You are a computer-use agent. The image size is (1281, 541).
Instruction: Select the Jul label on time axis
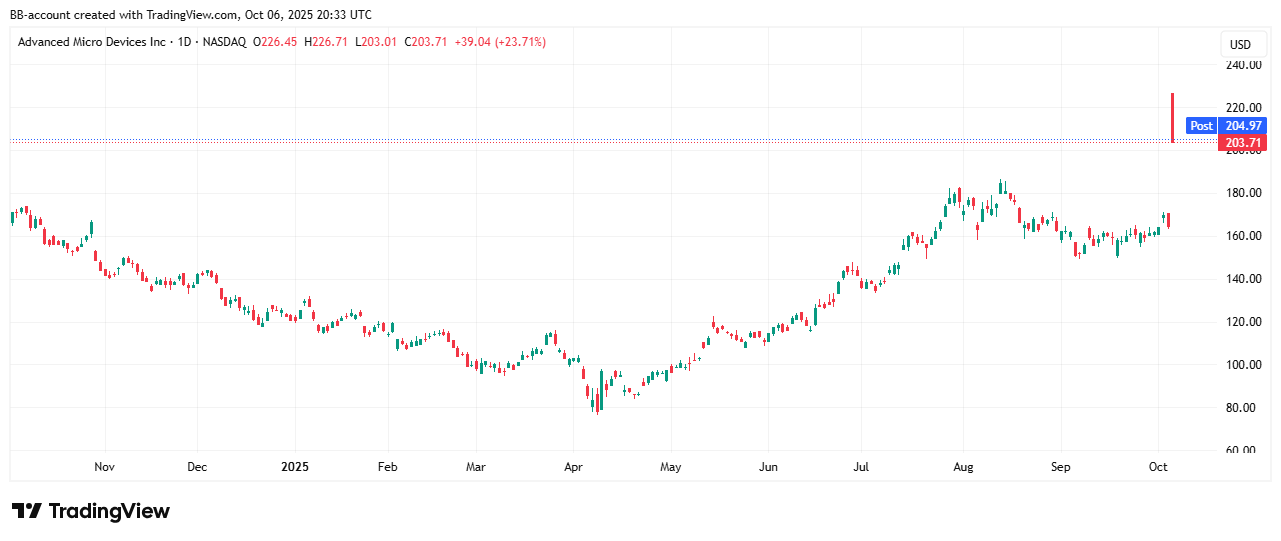tap(861, 467)
